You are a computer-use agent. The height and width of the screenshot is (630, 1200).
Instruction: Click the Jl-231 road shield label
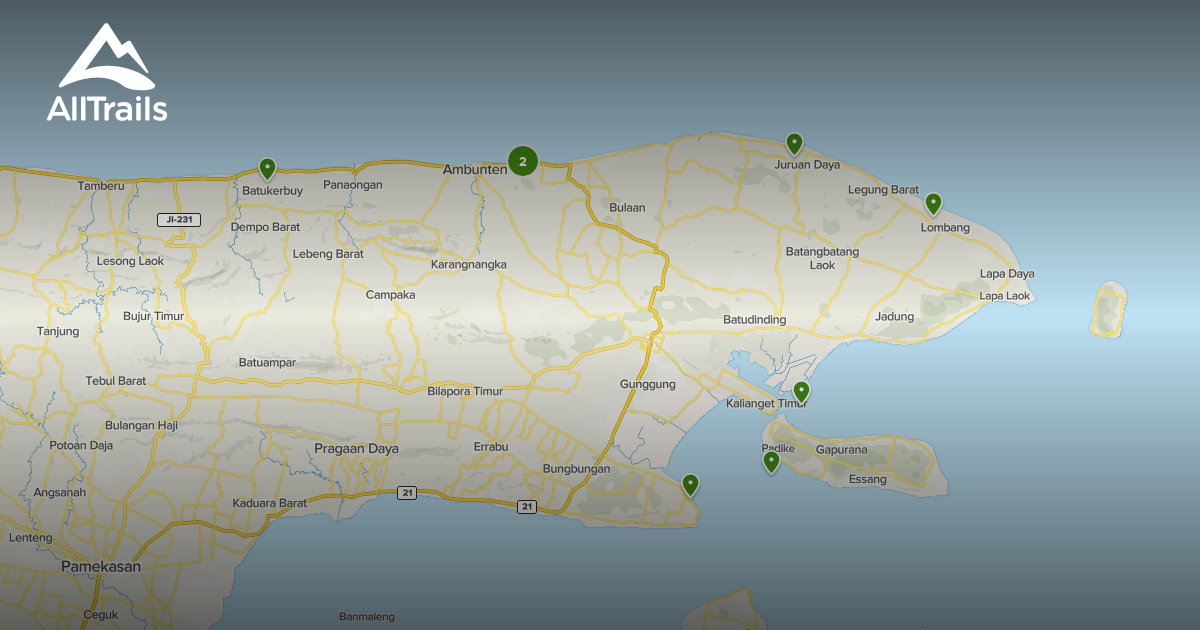tap(180, 218)
